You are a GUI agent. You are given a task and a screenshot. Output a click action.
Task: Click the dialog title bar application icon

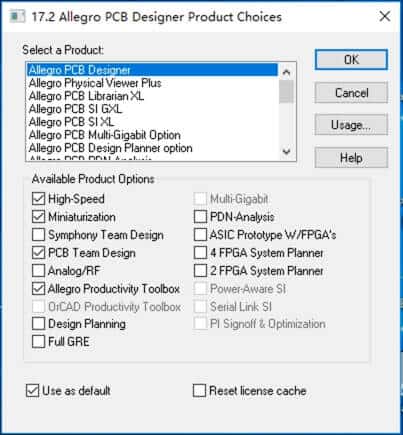click(x=17, y=16)
